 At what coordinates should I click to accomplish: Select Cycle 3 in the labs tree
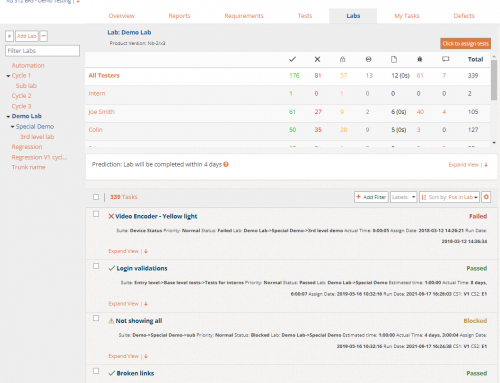point(21,106)
